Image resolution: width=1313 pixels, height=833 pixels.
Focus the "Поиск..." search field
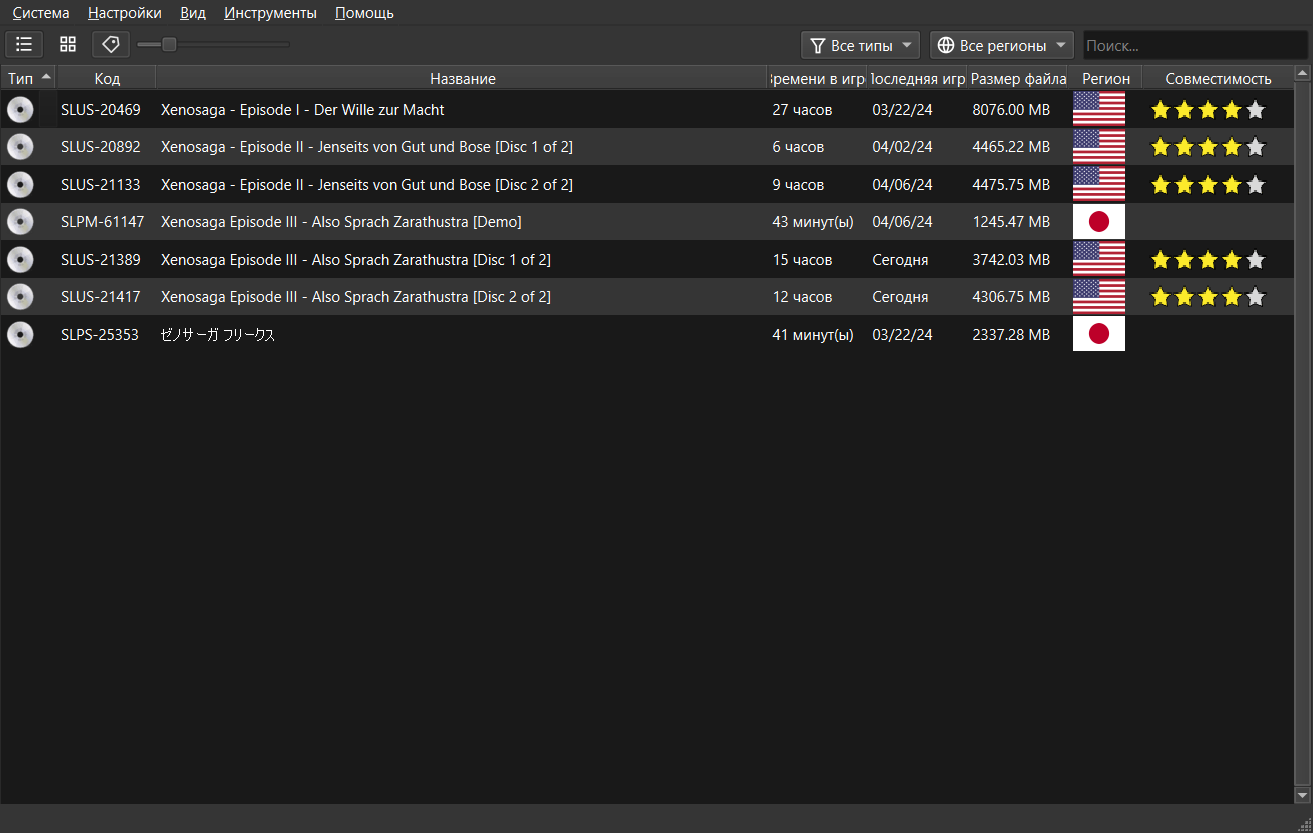tap(1195, 45)
